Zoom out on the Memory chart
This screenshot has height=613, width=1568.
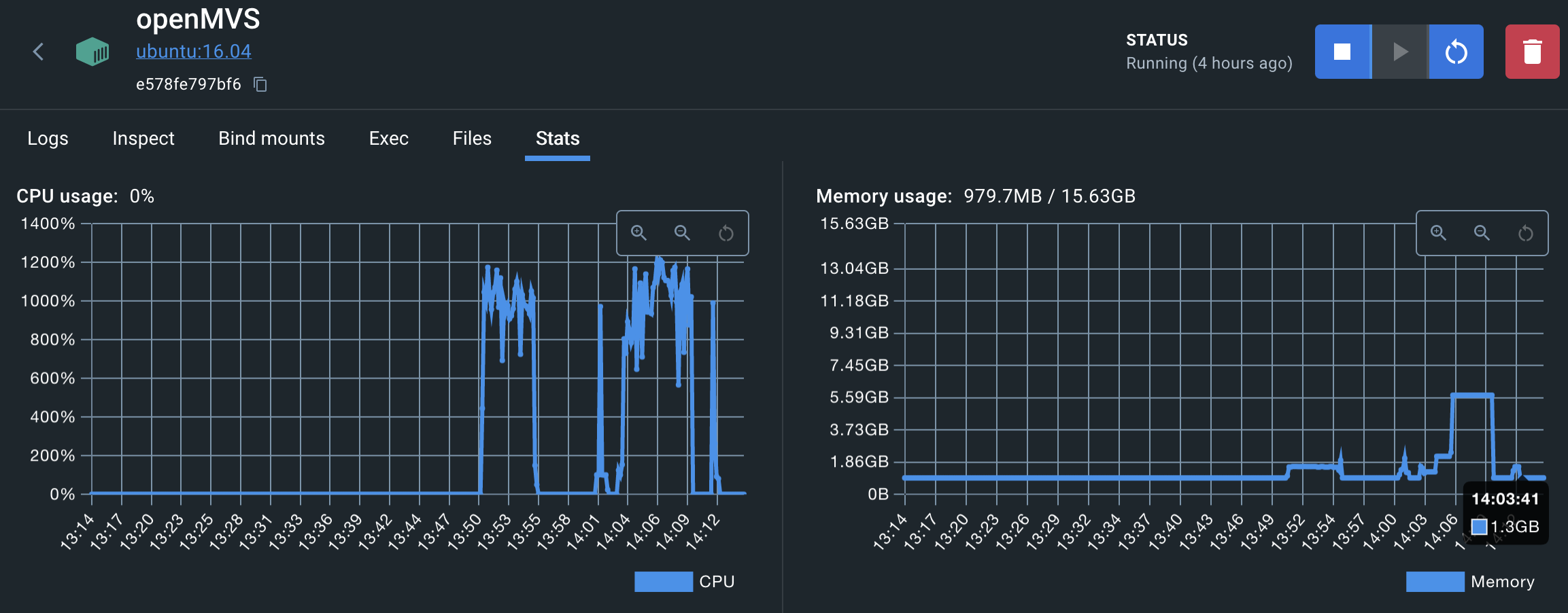pyautogui.click(x=1482, y=233)
